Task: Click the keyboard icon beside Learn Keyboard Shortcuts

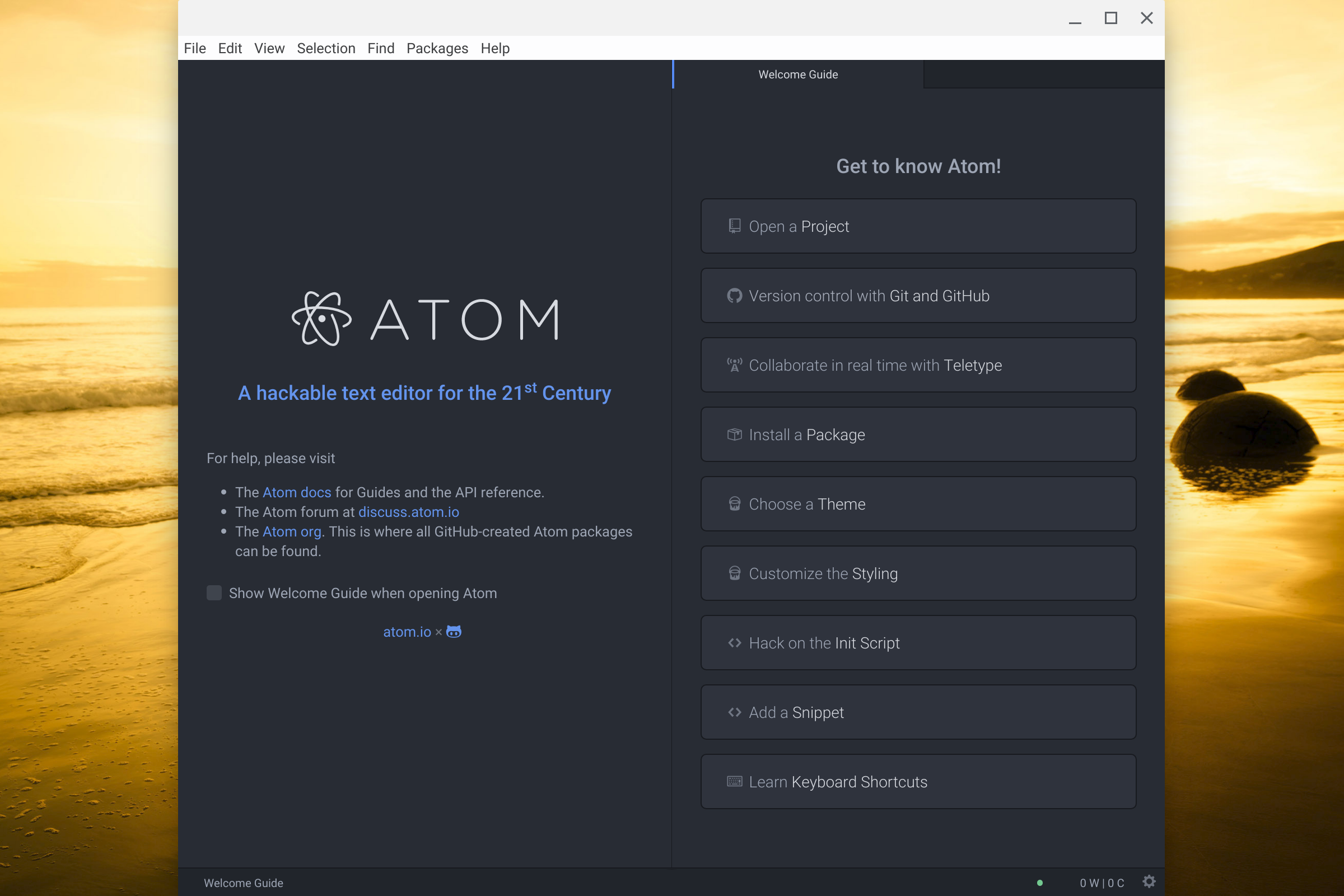Action: coord(734,781)
